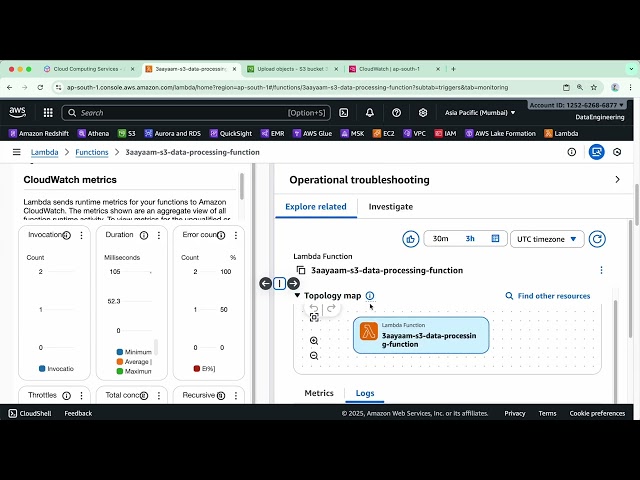Select the 30m time range
This screenshot has width=640, height=480.
coord(440,239)
